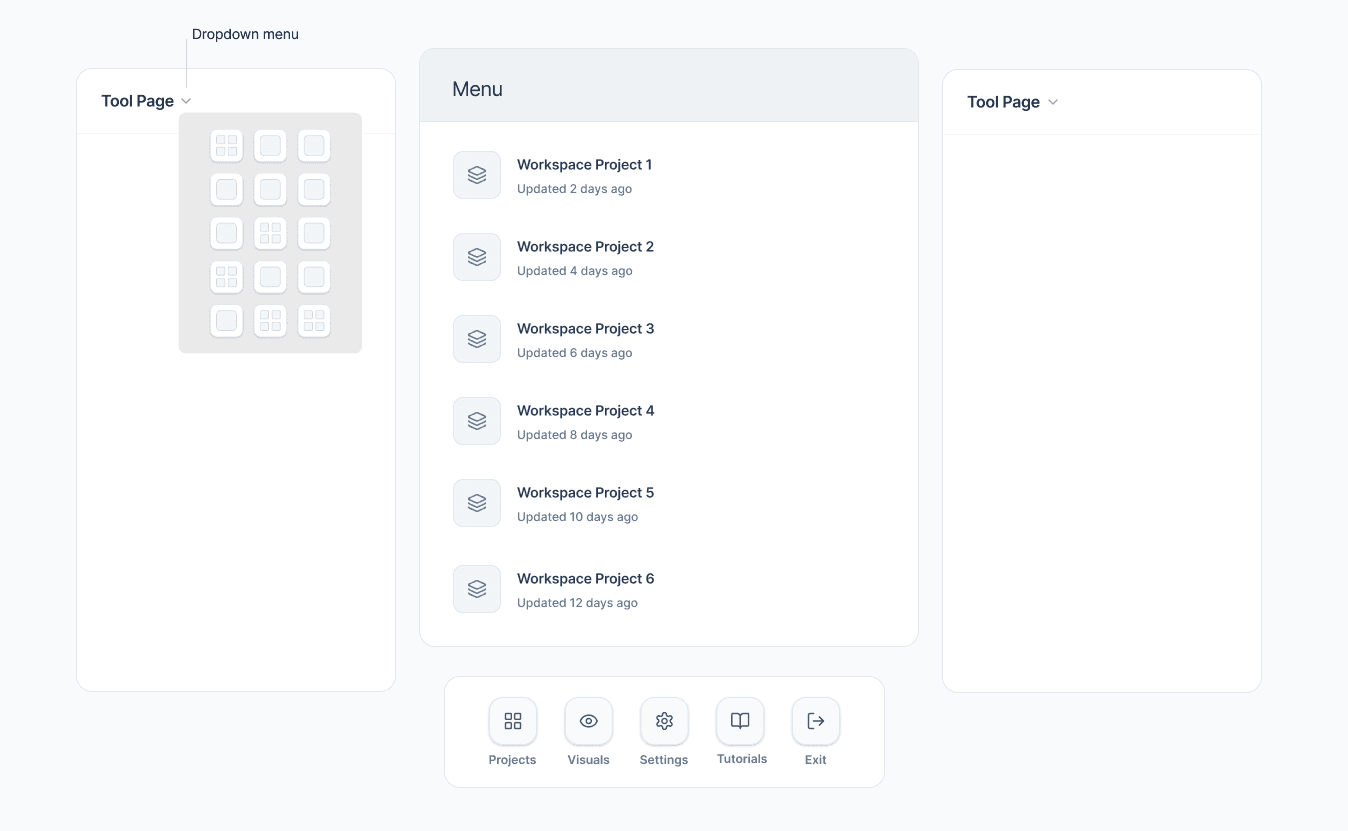
Task: Open Workspace Project 4 title
Action: tap(585, 411)
